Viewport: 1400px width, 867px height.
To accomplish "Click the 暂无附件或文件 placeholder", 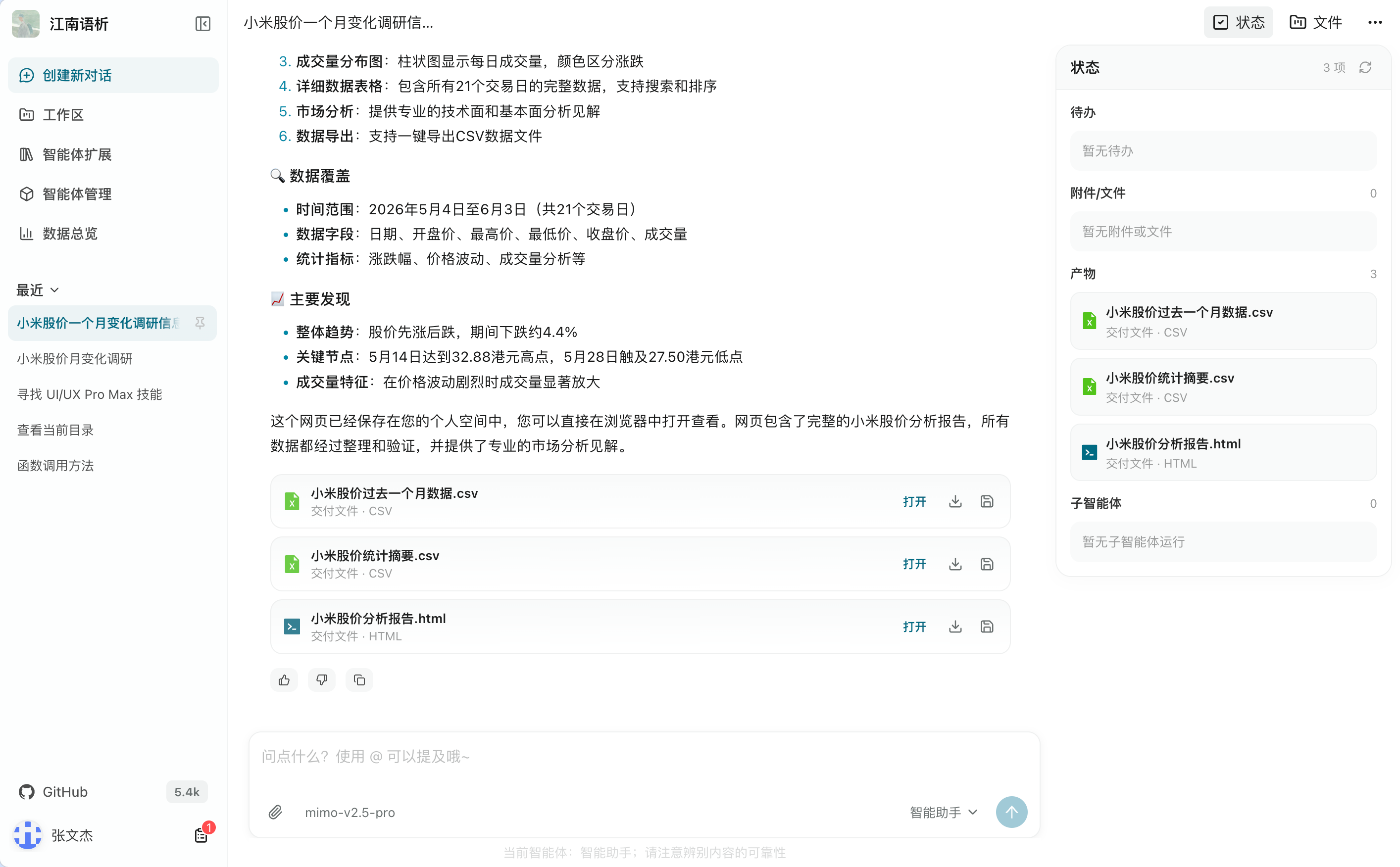I will pos(1223,232).
